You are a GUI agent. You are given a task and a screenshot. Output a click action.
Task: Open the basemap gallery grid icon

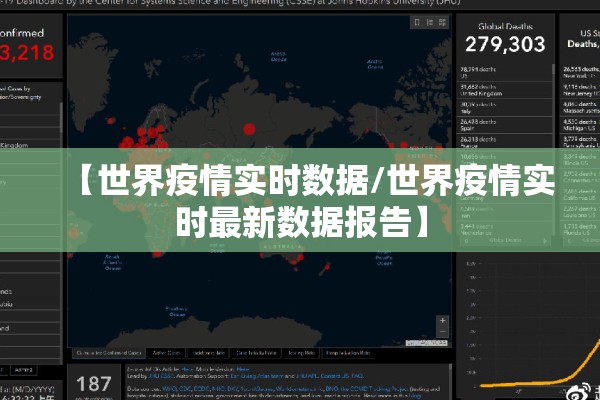tap(442, 23)
